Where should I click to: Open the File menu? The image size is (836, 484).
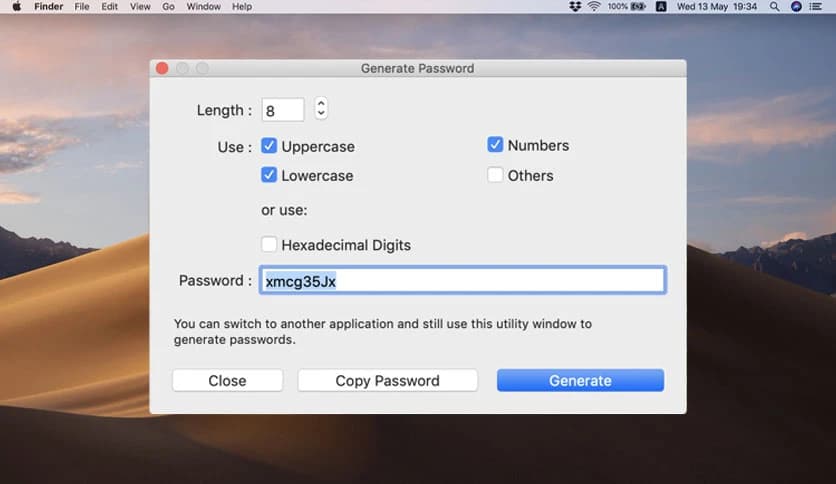coord(82,6)
